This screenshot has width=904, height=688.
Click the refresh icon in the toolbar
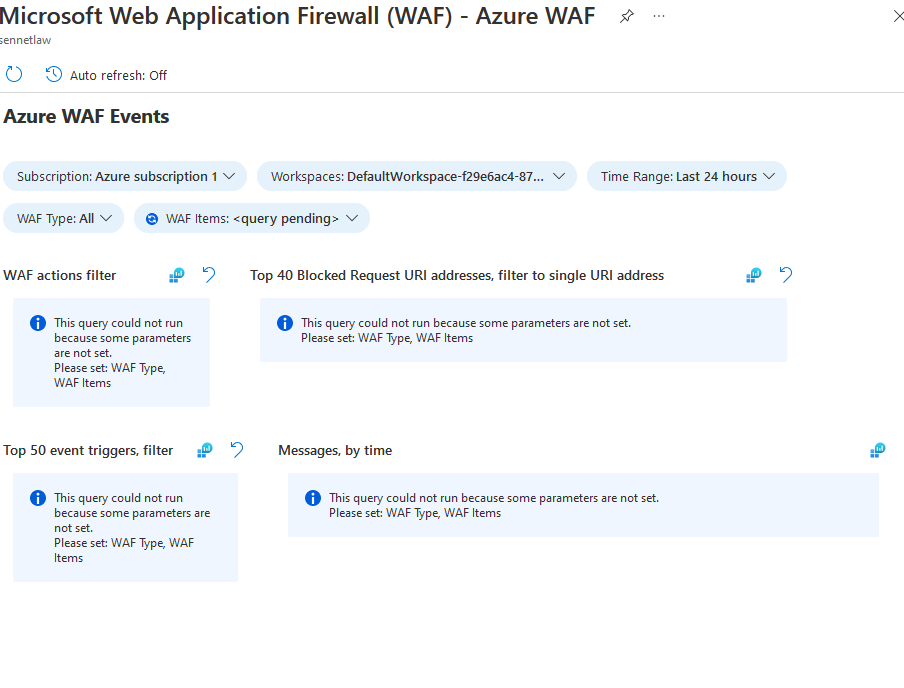pyautogui.click(x=14, y=75)
